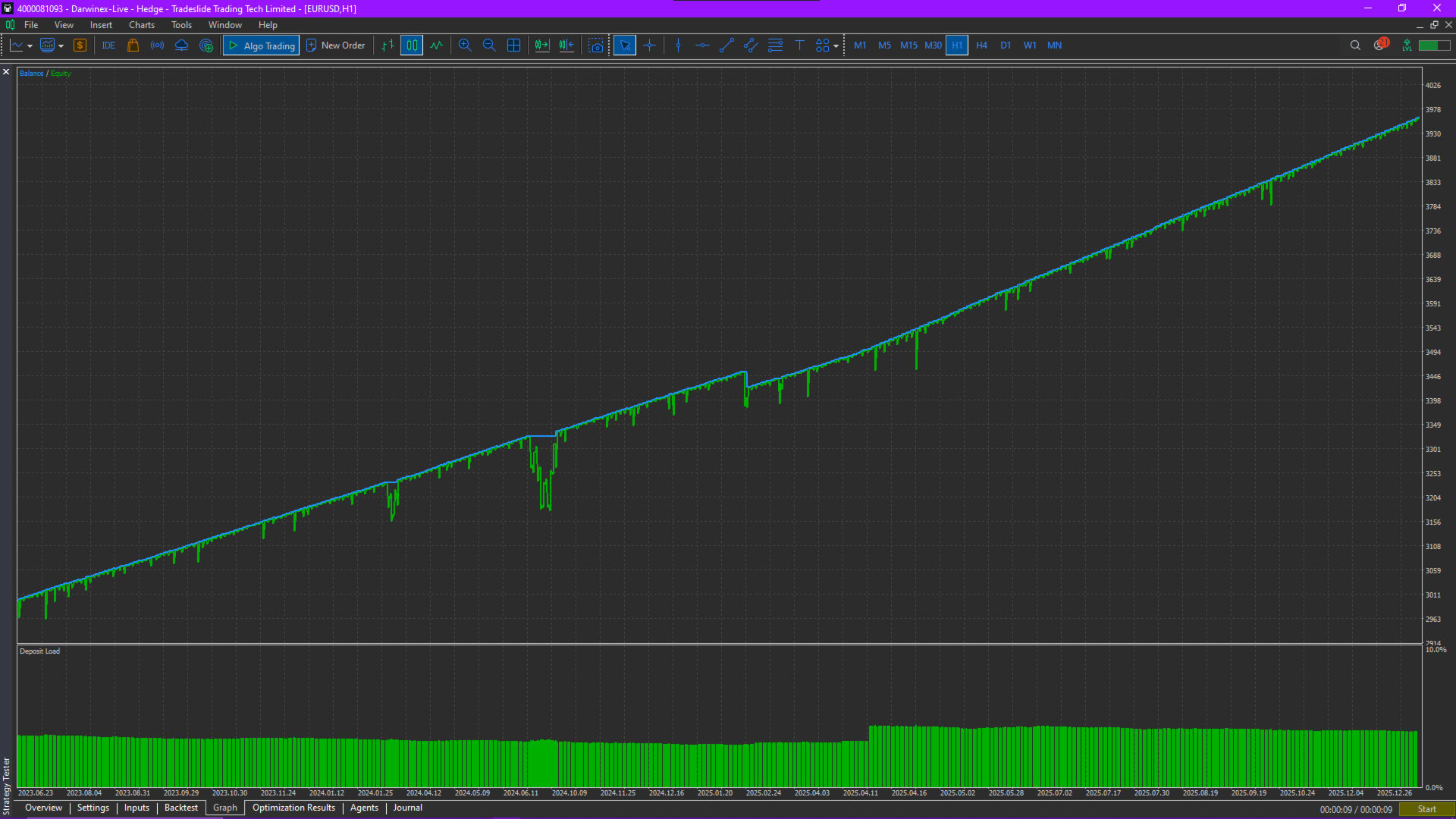Open the Market shopping bag icon
1456x819 pixels.
133,45
